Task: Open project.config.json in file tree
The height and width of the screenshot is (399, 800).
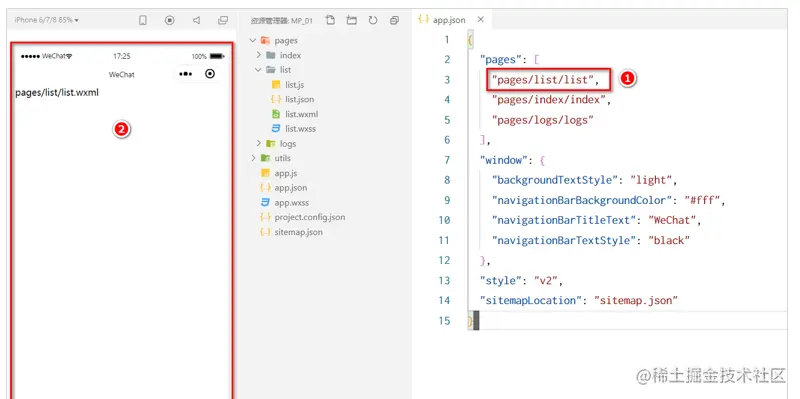Action: click(x=310, y=217)
